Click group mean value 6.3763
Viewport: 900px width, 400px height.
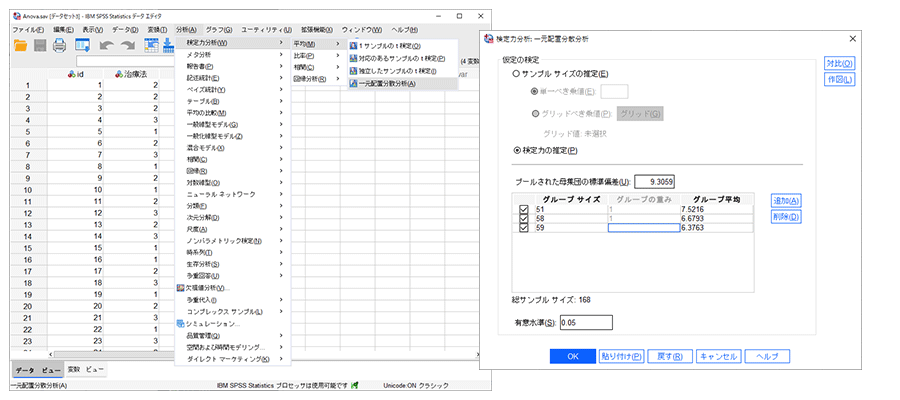695,228
